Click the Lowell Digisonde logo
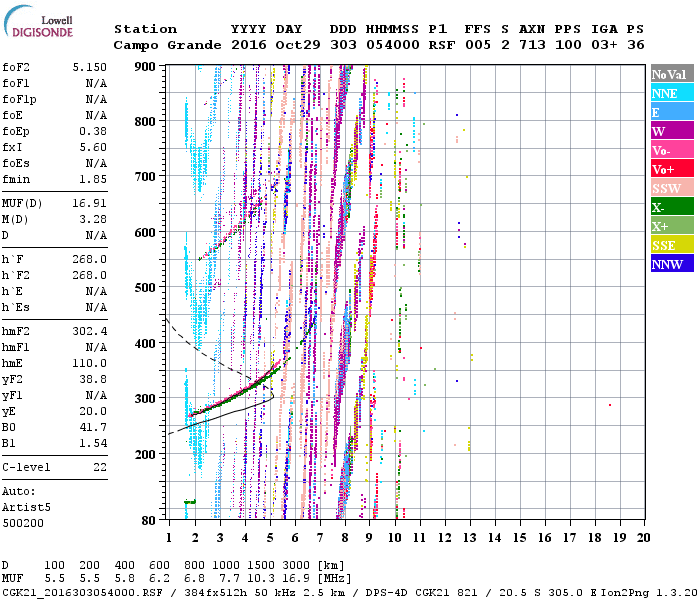This screenshot has width=700, height=600. click(38, 21)
